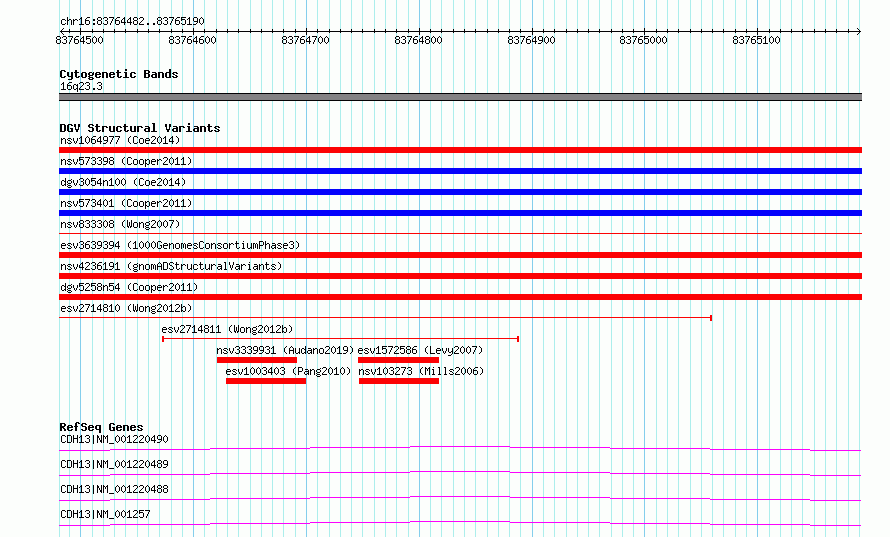Open nsv573401 (Cooper2011) variant details
890x537 pixels.
pyautogui.click(x=126, y=203)
